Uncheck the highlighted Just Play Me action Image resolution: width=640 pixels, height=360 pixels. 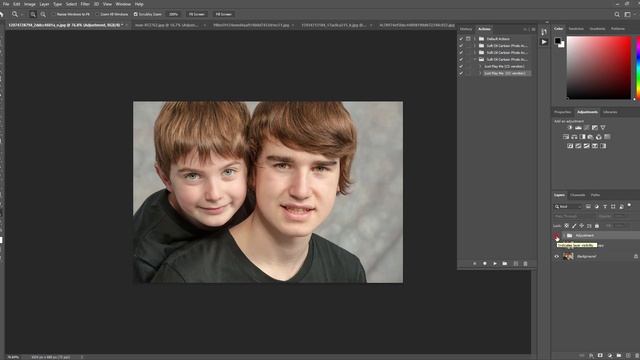coord(461,73)
